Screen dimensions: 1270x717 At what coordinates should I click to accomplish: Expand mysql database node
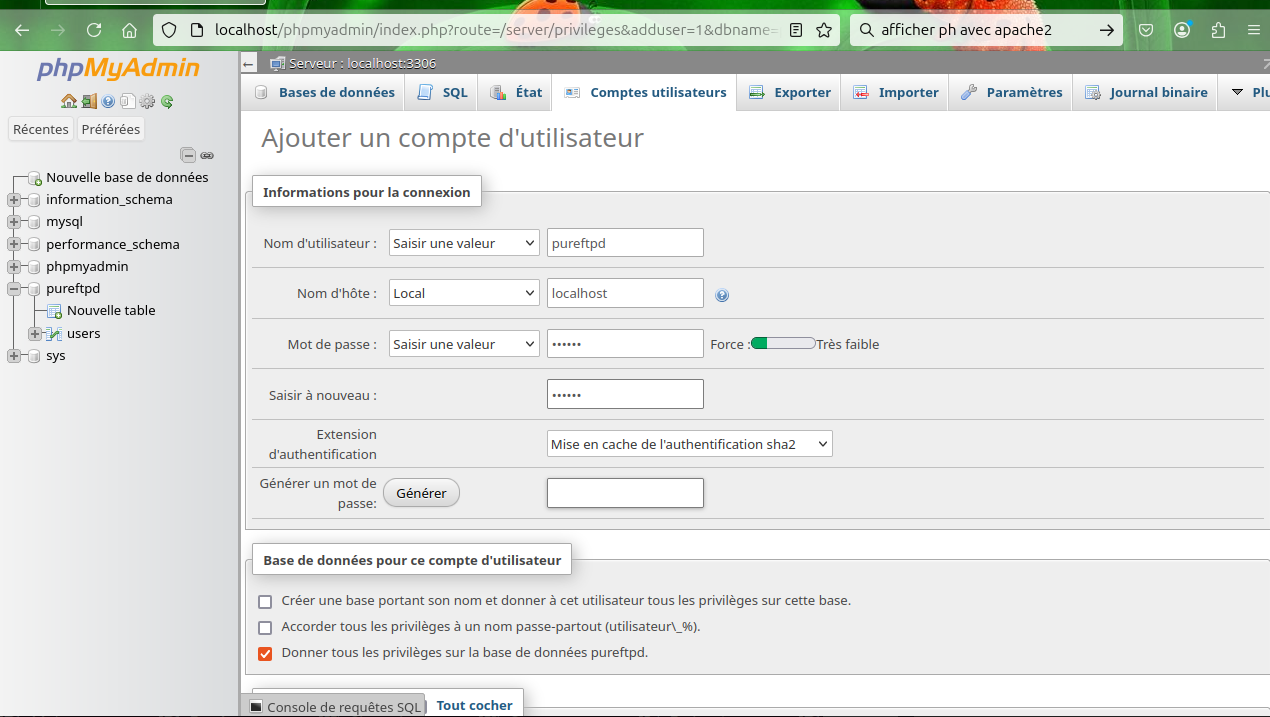point(14,222)
